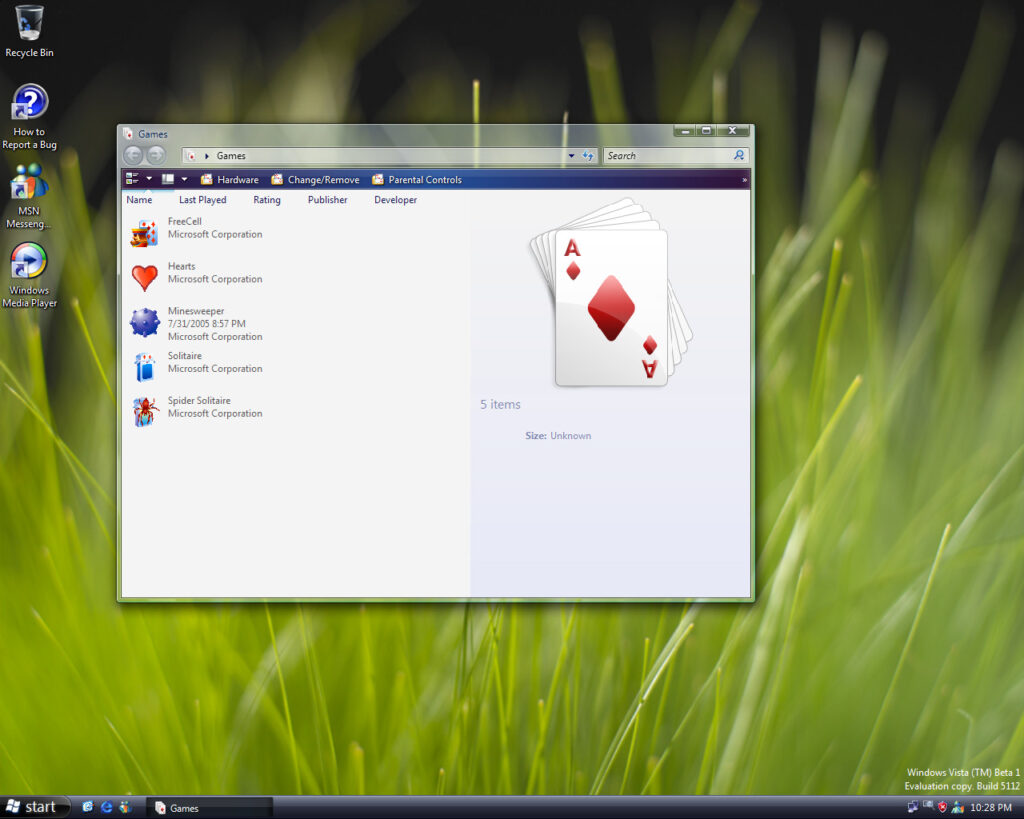
Task: Click the layout pane icon in the command bar
Action: coord(168,179)
